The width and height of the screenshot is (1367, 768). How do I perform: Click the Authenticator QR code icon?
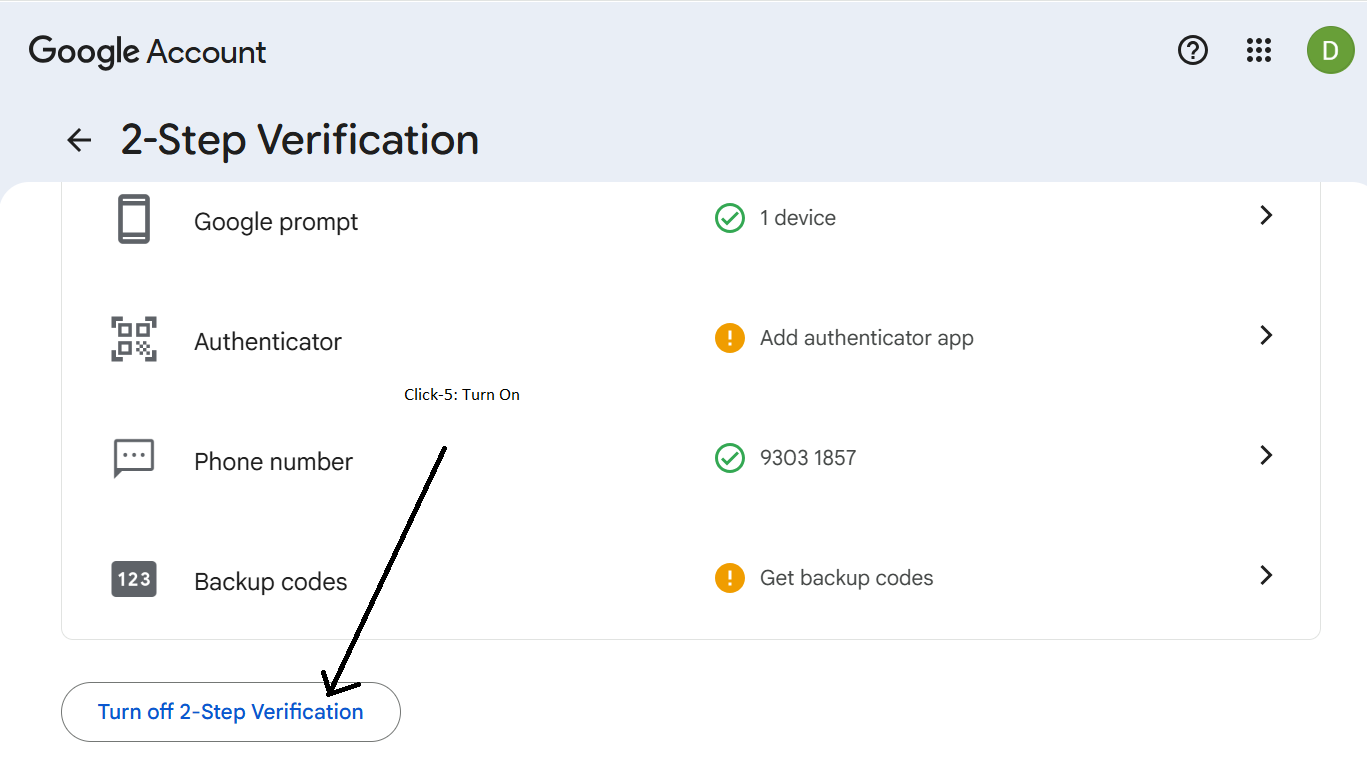[134, 338]
